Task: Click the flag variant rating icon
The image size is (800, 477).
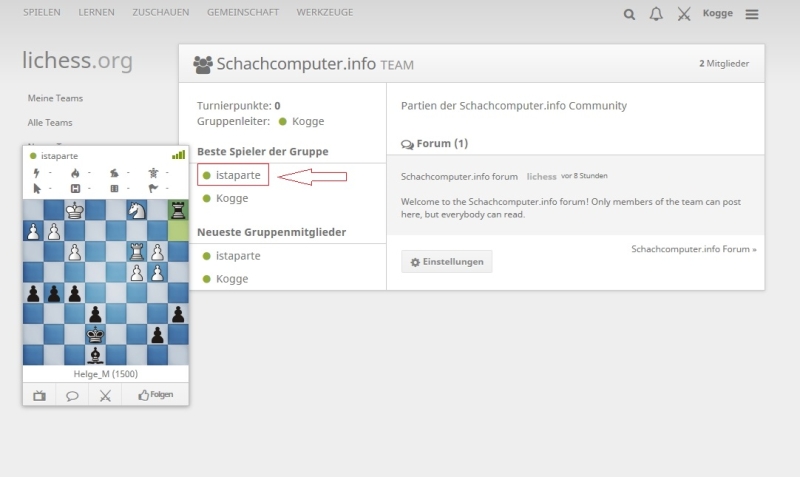Action: click(x=153, y=189)
